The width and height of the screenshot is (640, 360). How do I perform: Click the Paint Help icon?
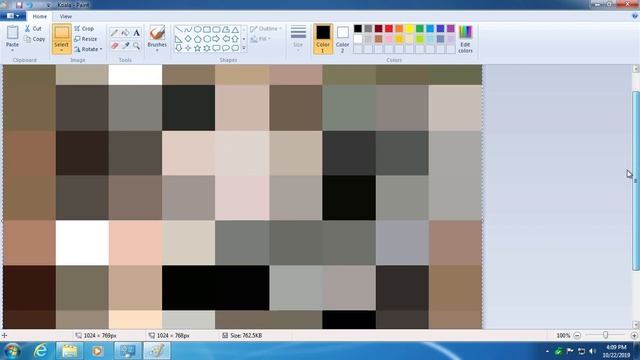635,16
